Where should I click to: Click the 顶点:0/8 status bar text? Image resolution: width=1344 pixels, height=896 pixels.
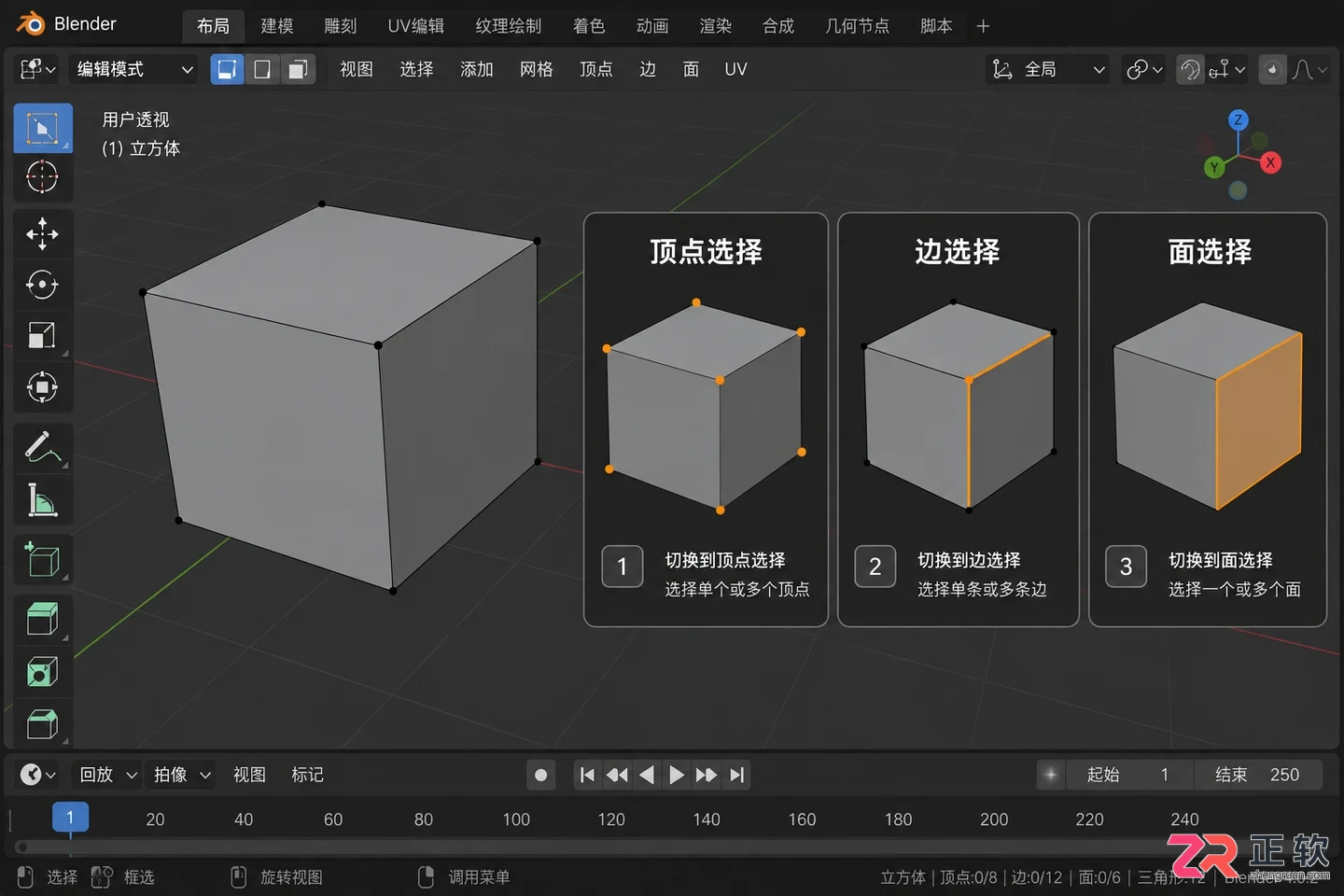(x=968, y=877)
